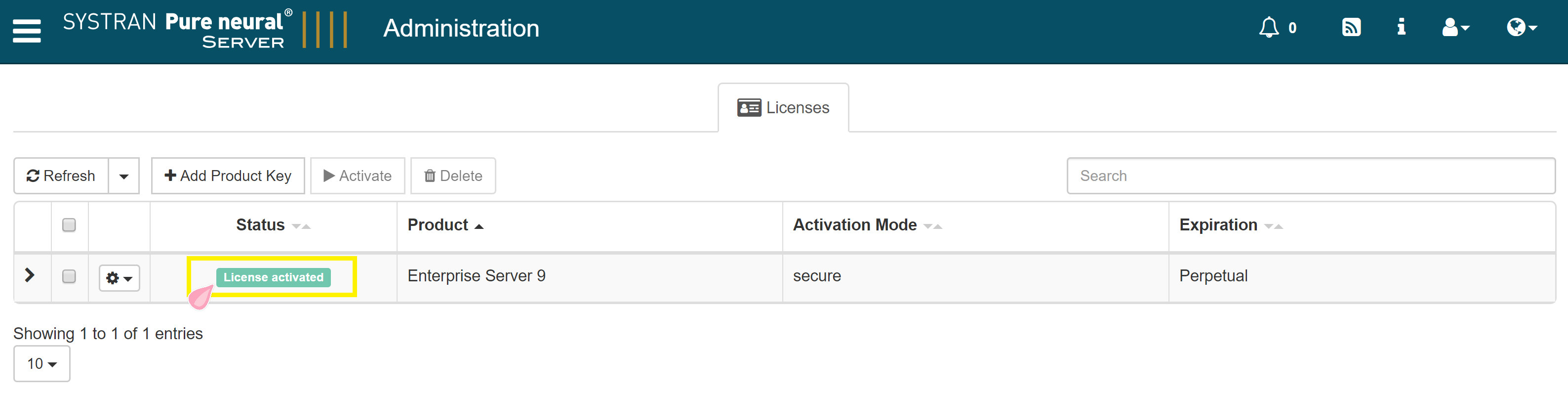Click the Search input field

tap(1311, 176)
